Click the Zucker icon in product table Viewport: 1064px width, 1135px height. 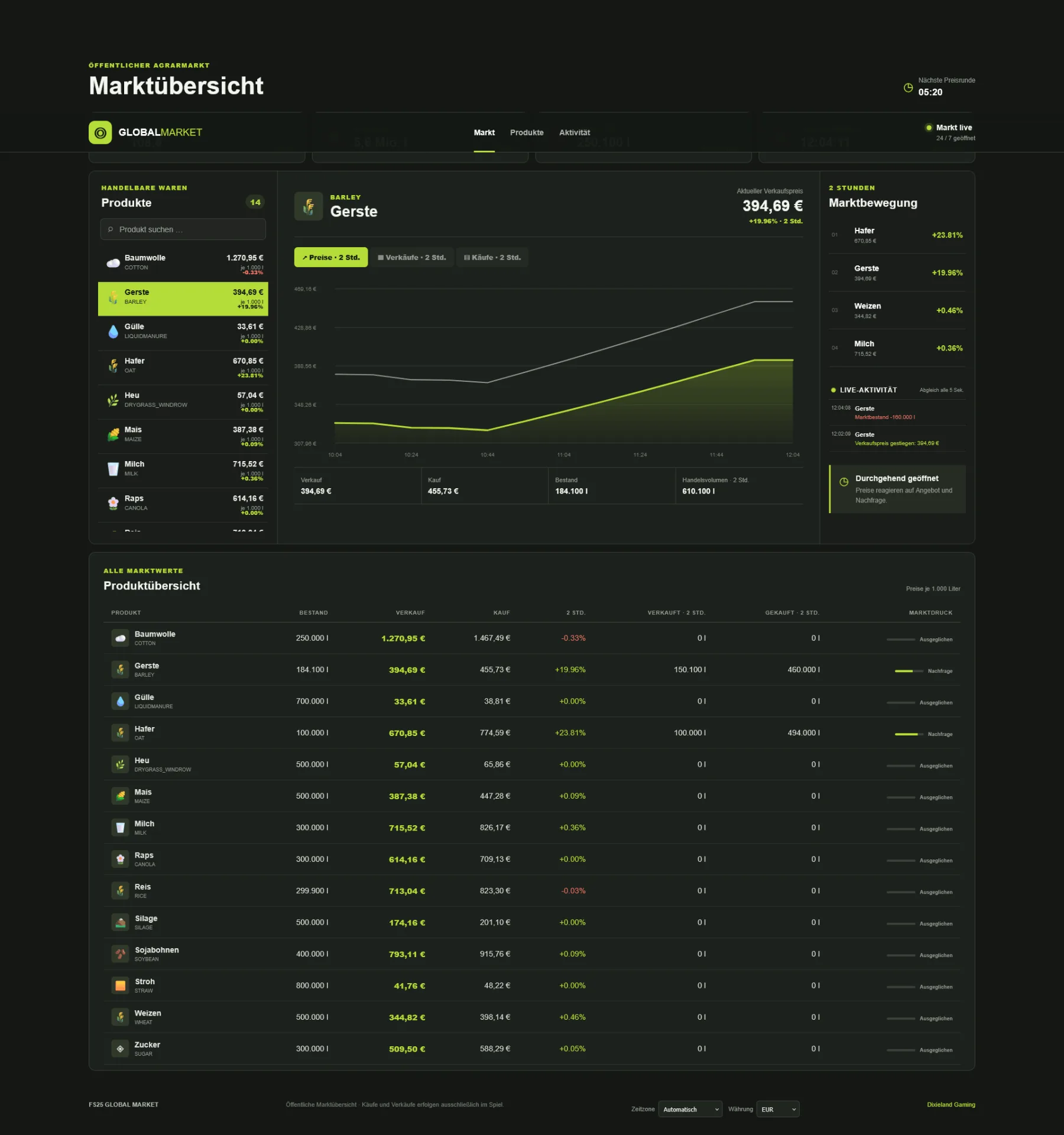(121, 1049)
